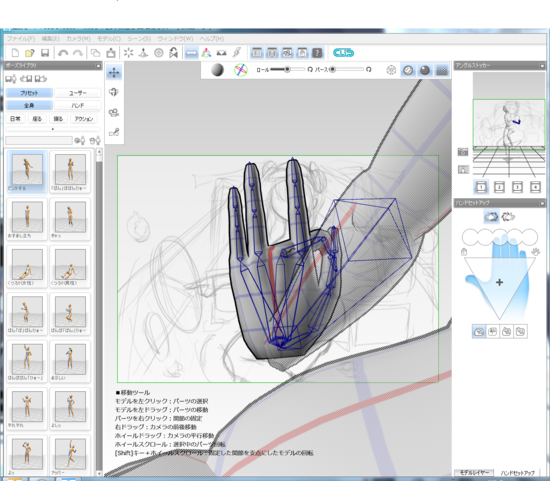The height and width of the screenshot is (481, 550).
Task: Click the first hand pose preset icon
Action: click(479, 331)
